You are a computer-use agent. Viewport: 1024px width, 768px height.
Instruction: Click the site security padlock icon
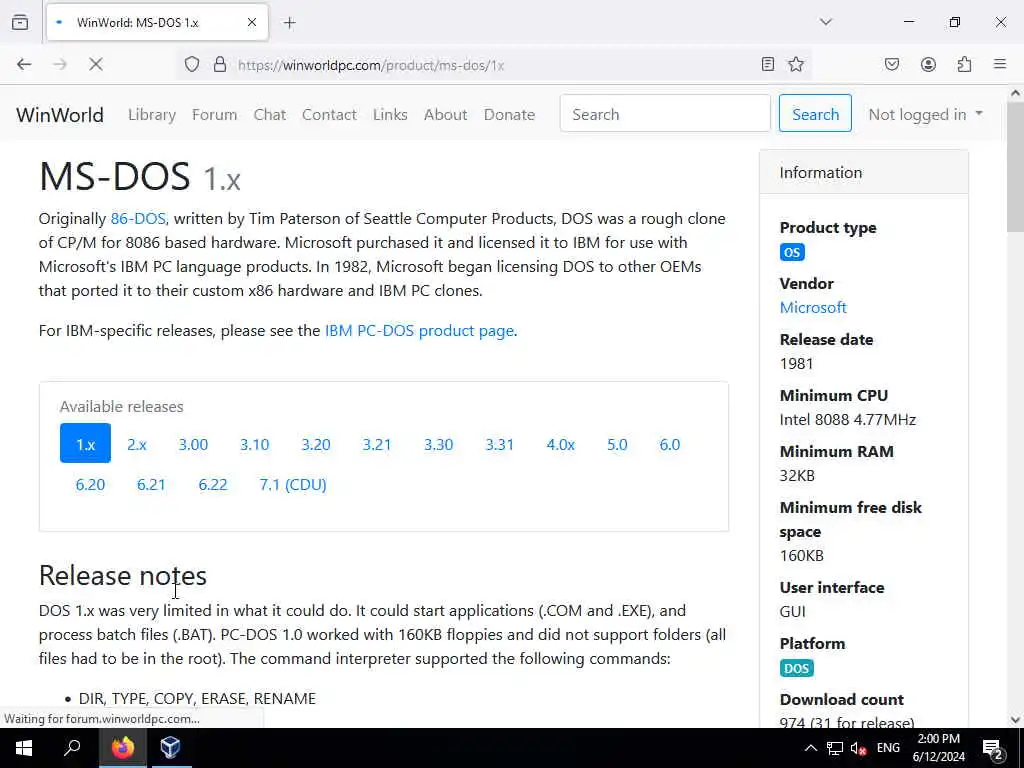tap(220, 64)
